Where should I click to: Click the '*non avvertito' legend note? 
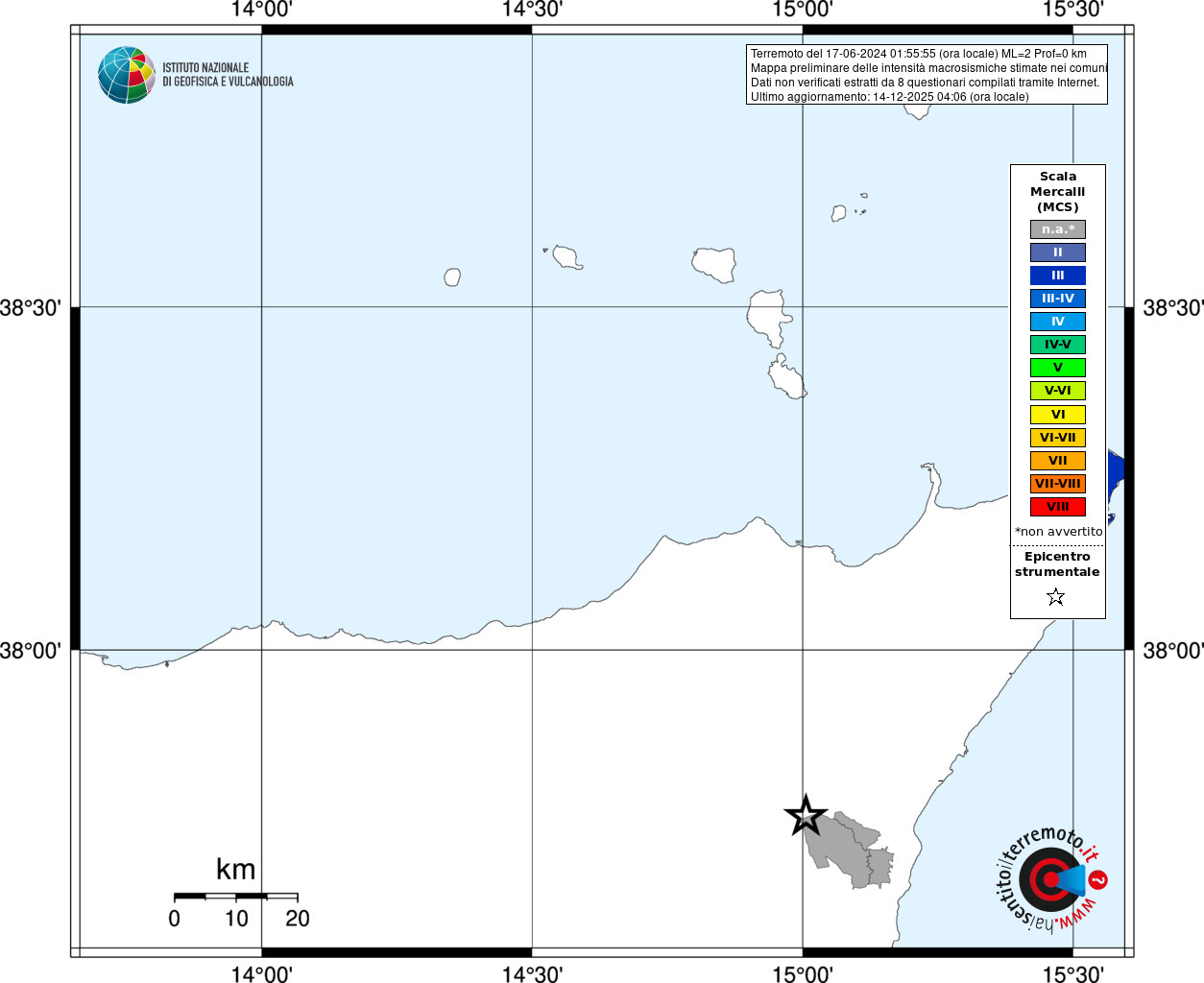coord(1059,532)
